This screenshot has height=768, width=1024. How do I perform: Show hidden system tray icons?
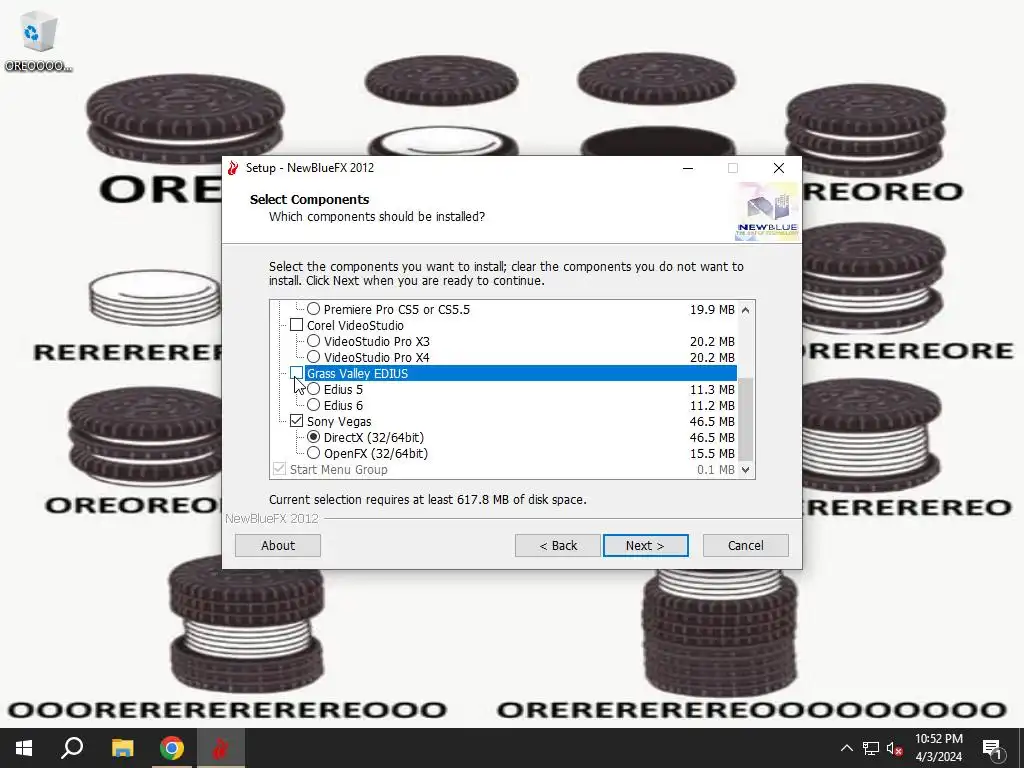[846, 748]
